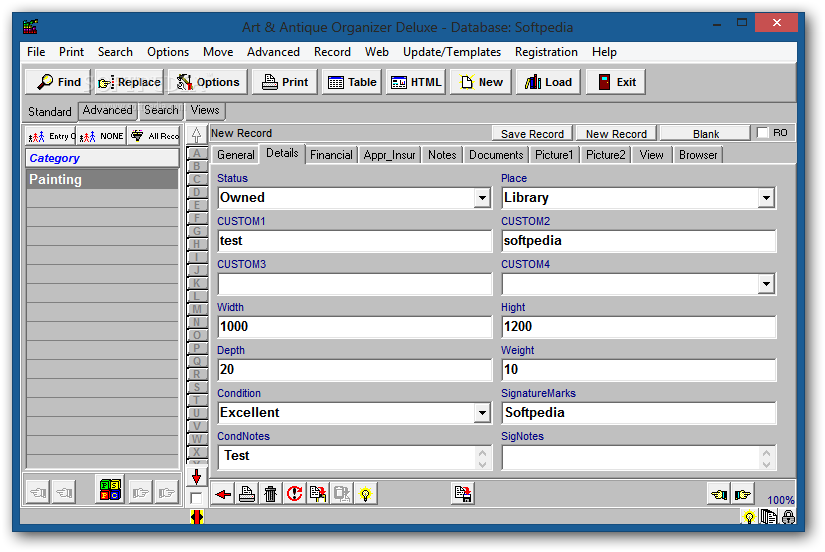Click the NONE sort button
Image resolution: width=825 pixels, height=552 pixels.
tap(102, 136)
